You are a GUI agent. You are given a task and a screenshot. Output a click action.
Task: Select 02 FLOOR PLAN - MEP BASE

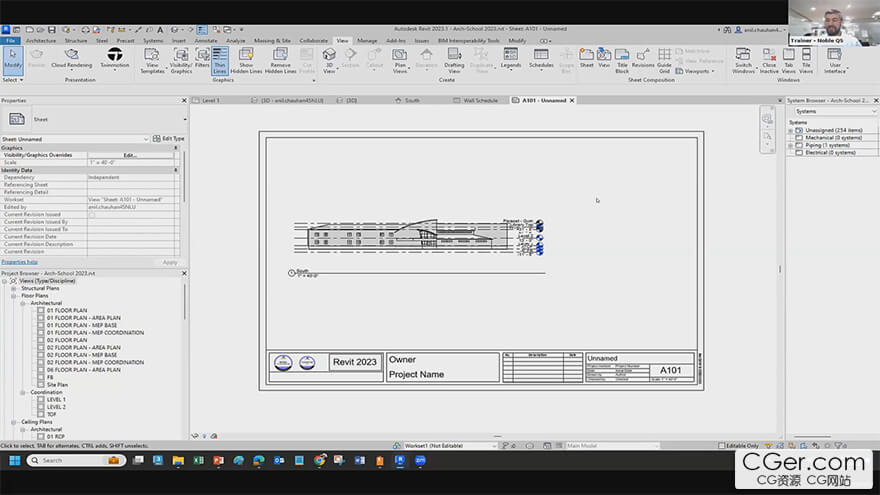click(82, 355)
